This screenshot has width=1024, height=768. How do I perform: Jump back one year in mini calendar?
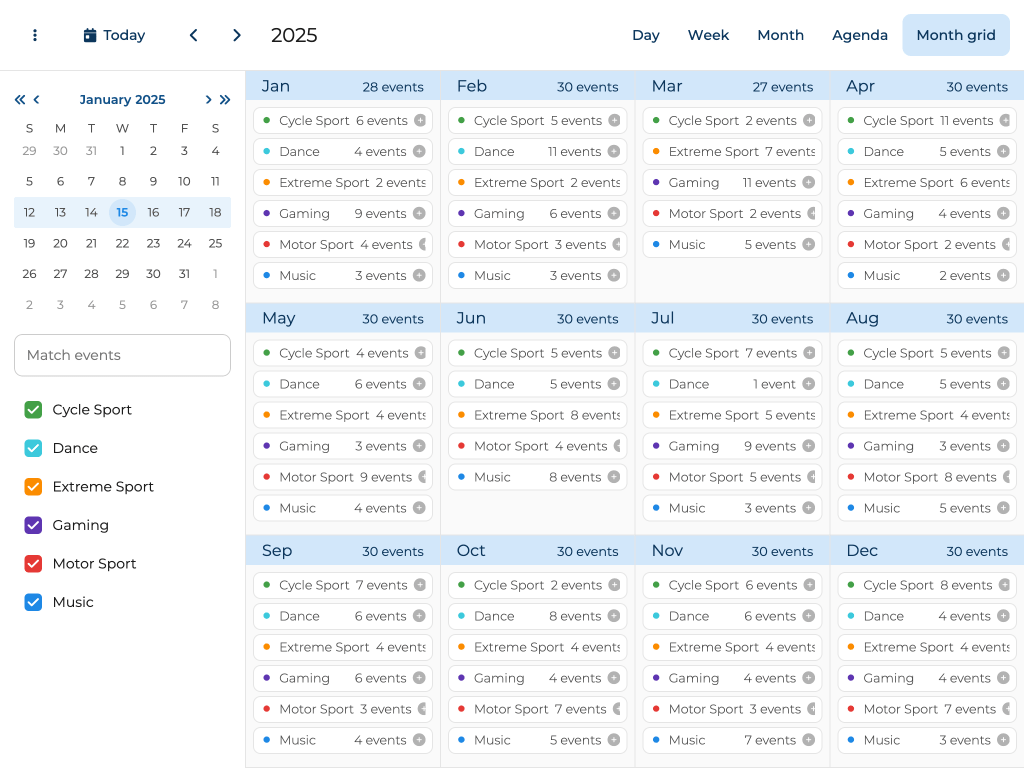point(20,100)
